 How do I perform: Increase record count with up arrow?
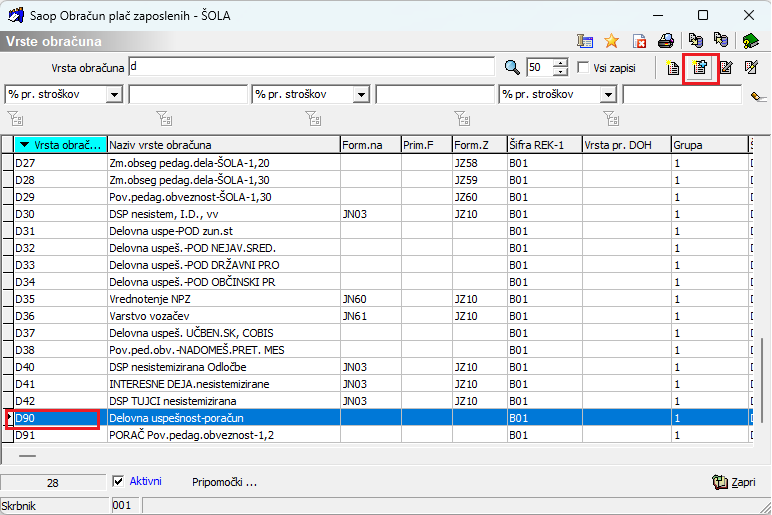560,63
